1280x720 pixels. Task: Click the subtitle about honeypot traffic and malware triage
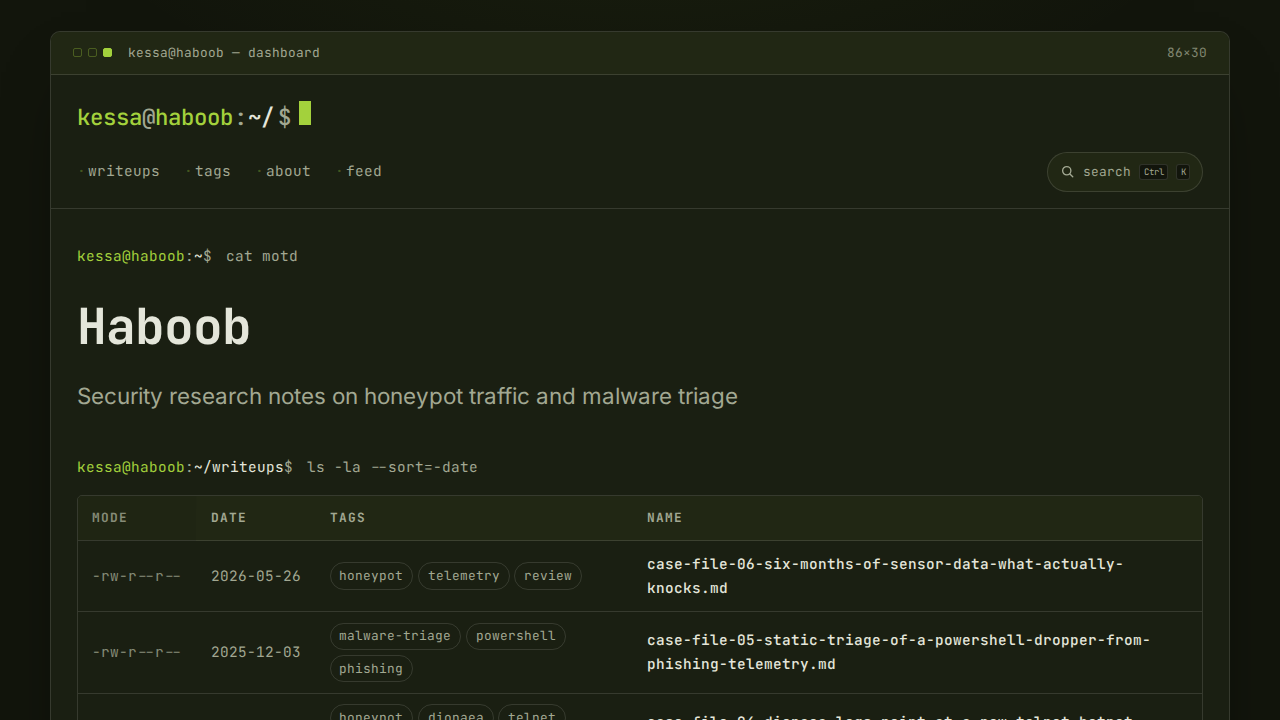click(407, 396)
